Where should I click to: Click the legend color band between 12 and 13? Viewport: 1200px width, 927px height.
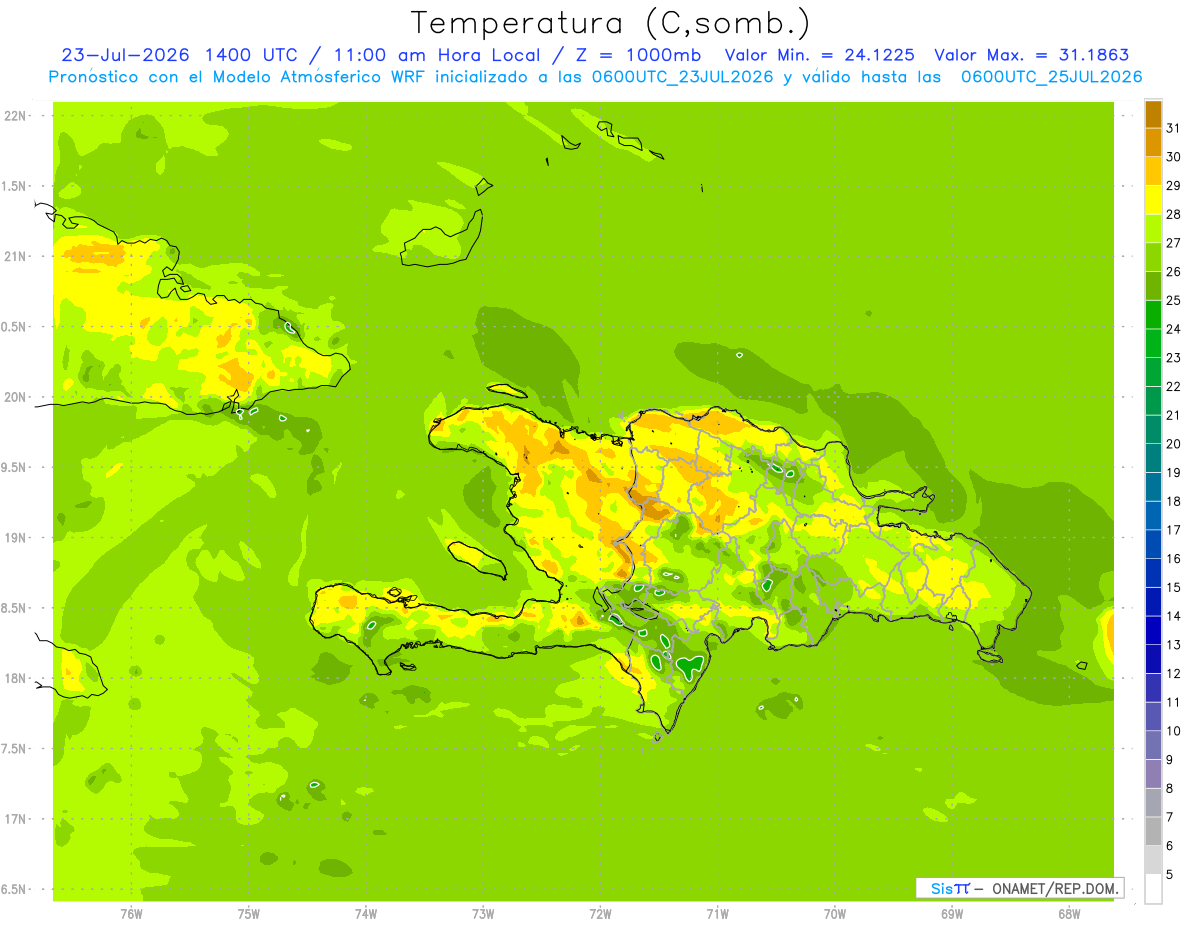coord(1153,659)
